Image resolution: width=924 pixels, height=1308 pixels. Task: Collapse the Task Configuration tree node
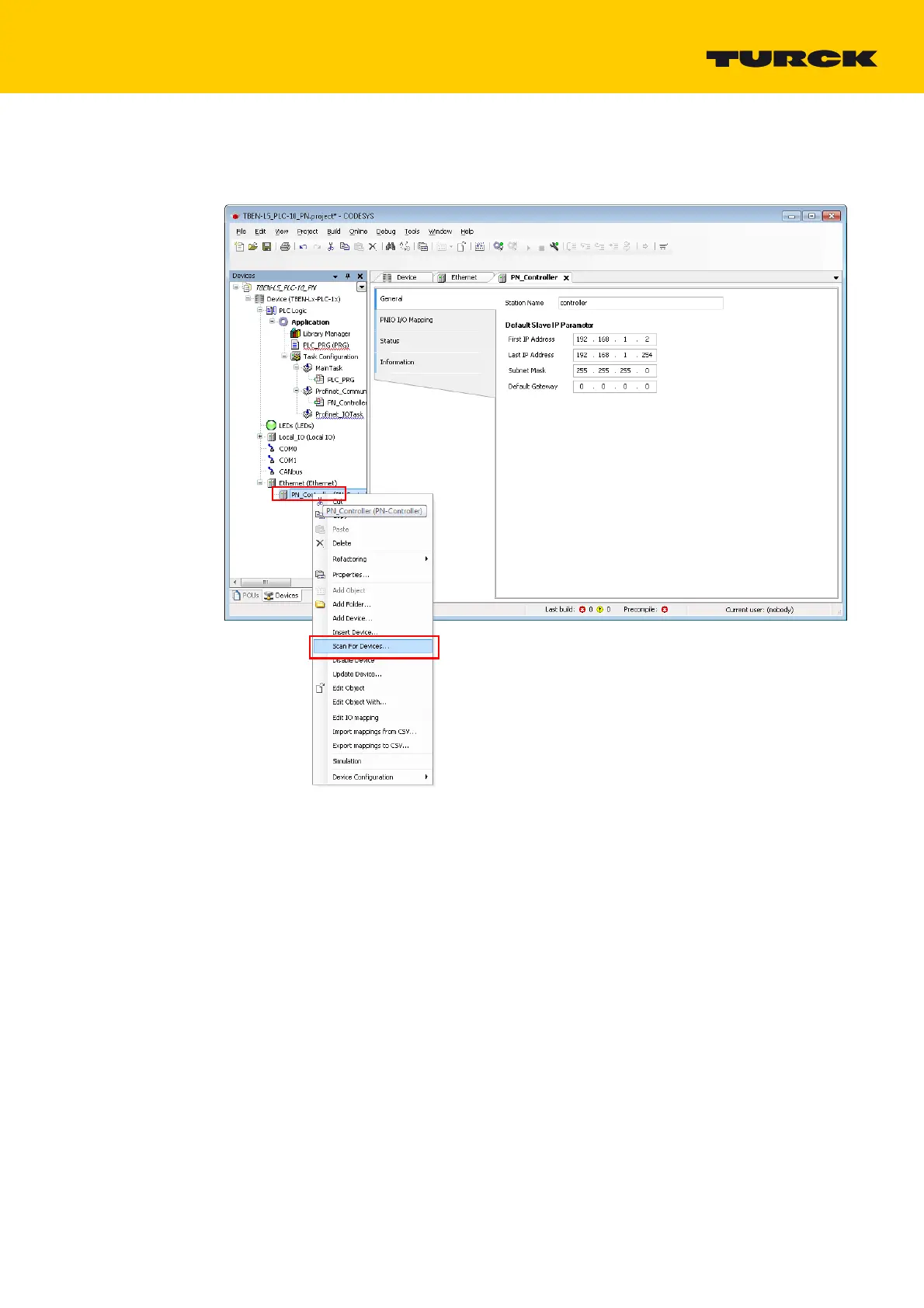[285, 357]
